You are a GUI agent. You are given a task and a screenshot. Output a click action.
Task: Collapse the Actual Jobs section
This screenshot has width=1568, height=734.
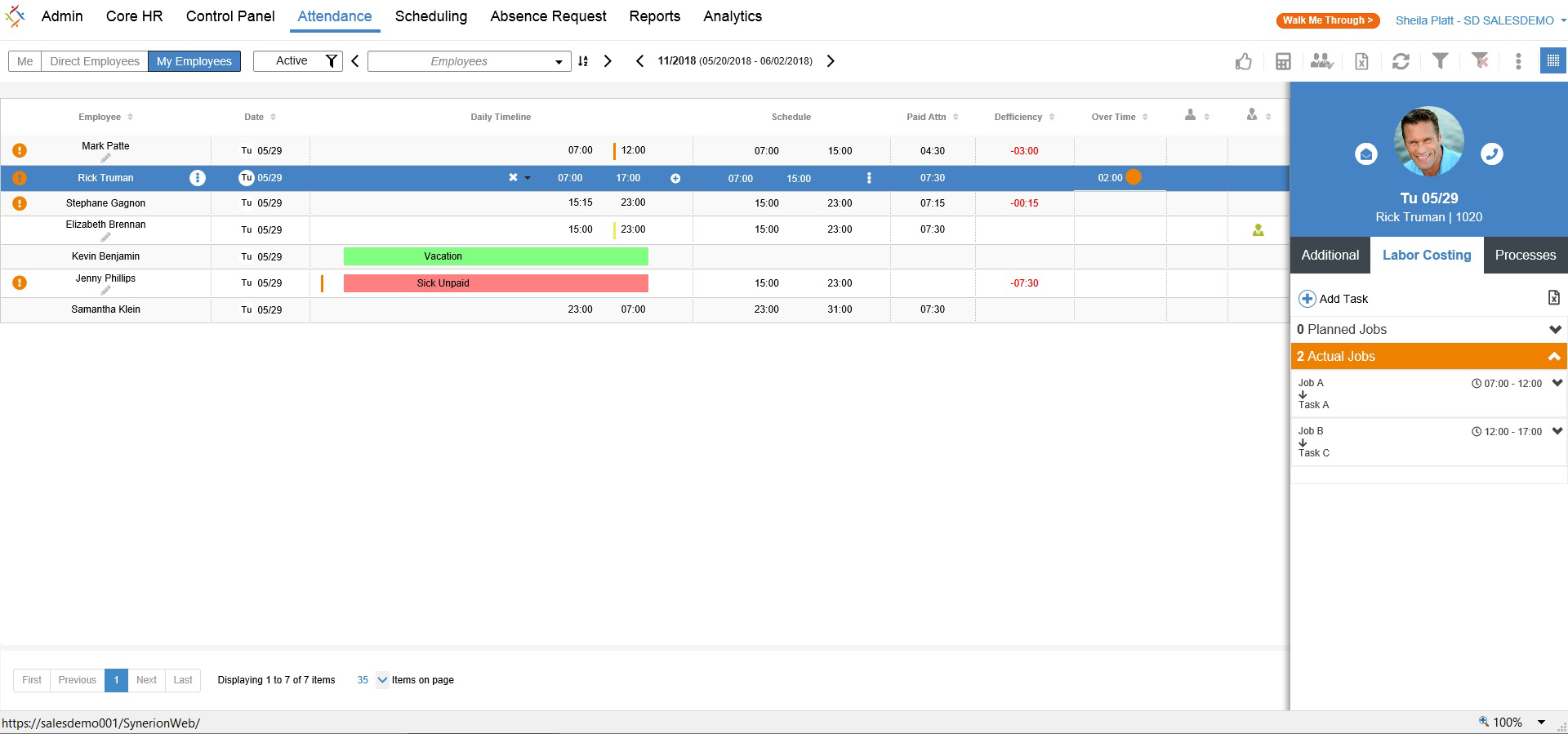tap(1554, 357)
